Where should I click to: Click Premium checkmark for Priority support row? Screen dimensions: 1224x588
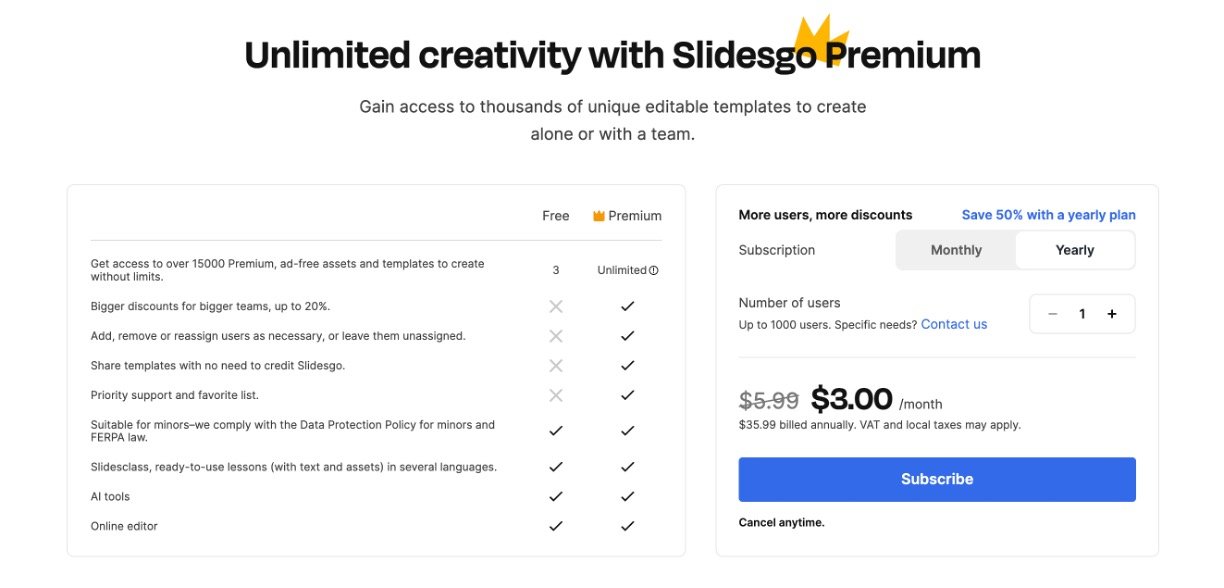[627, 396]
